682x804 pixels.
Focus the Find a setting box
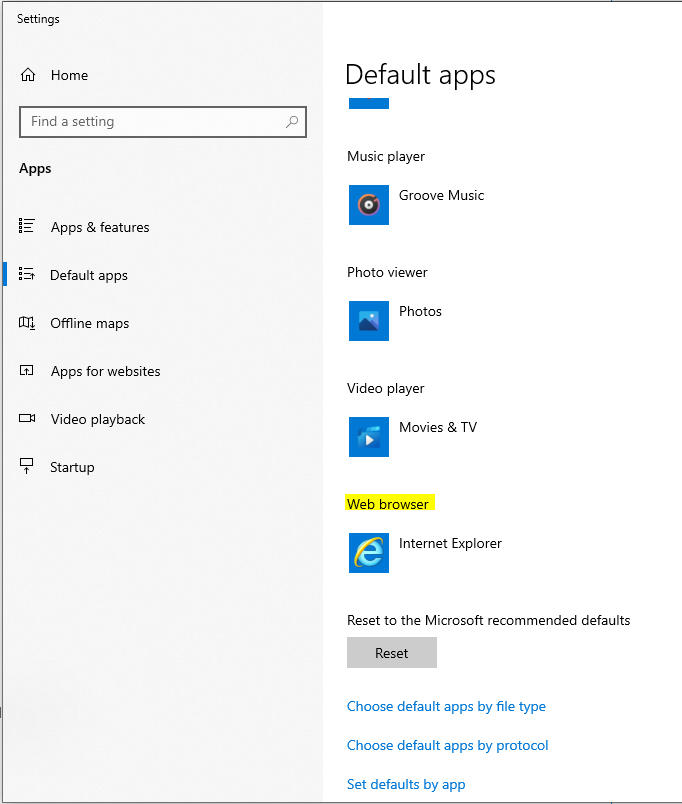click(x=163, y=122)
